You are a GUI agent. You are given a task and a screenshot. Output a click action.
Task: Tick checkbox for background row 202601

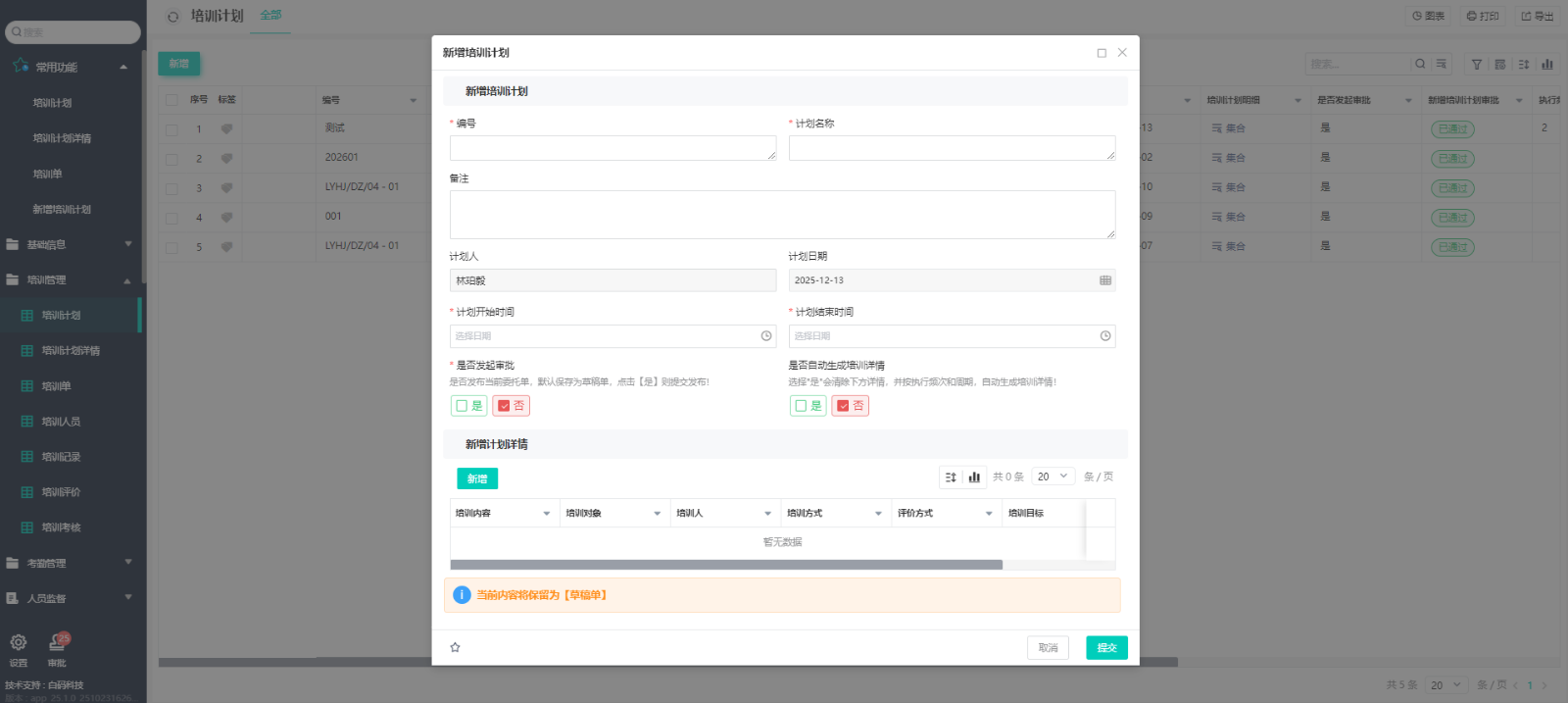[171, 159]
